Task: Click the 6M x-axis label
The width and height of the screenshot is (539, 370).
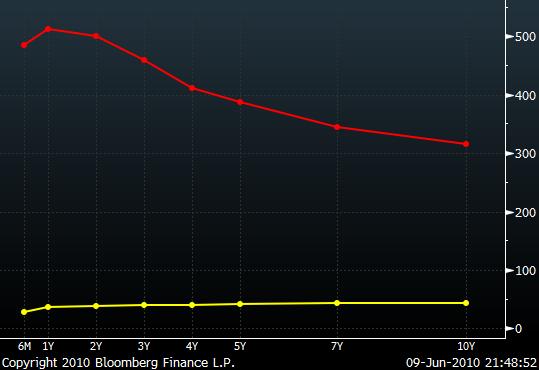Action: click(x=24, y=346)
